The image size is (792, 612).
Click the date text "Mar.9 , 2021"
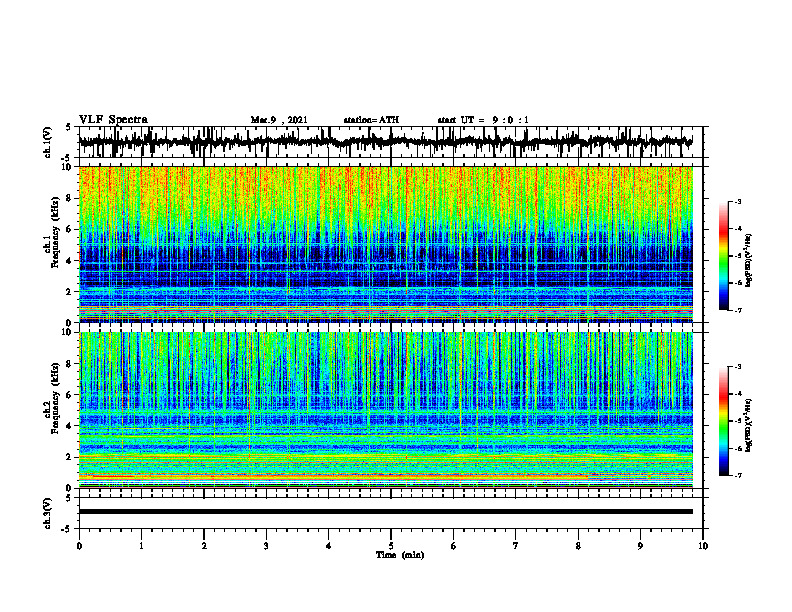click(279, 120)
